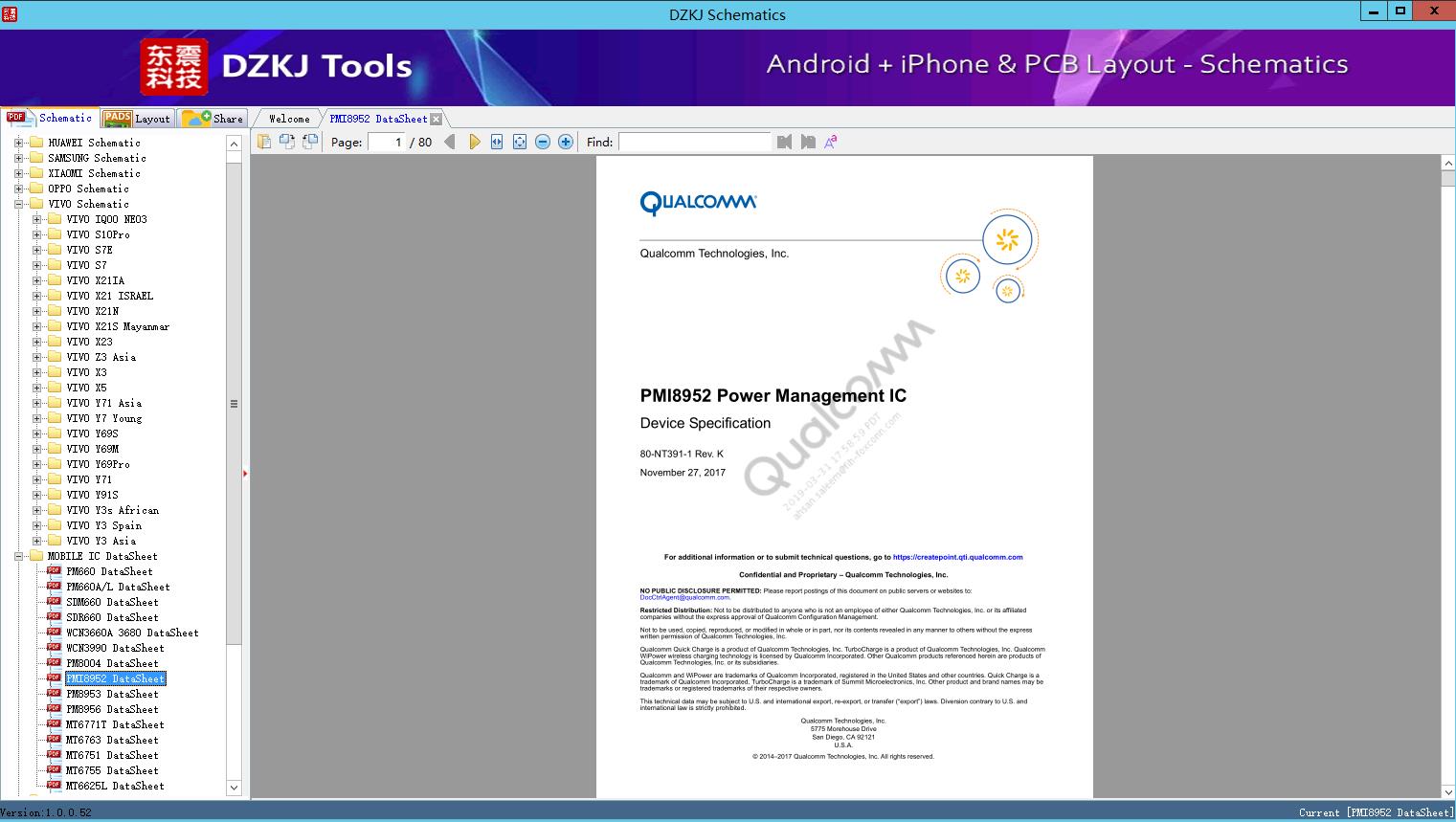Select the single page view icon
This screenshot has height=822, width=1456.
[263, 141]
